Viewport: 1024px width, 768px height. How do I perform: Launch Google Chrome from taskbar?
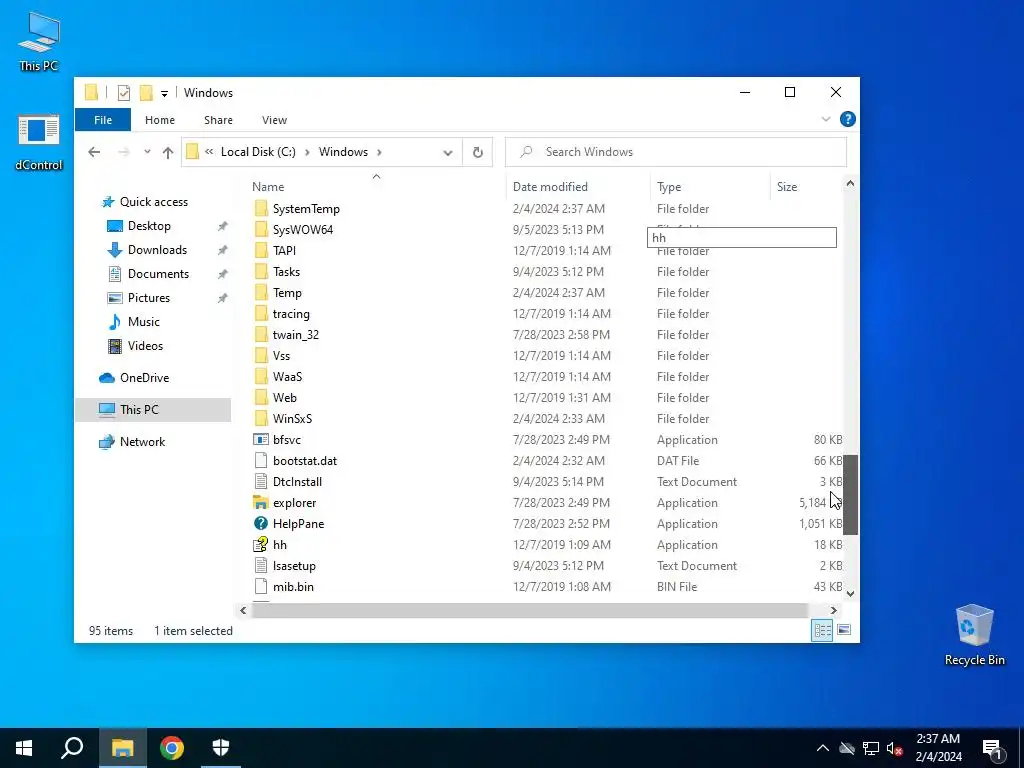(172, 748)
